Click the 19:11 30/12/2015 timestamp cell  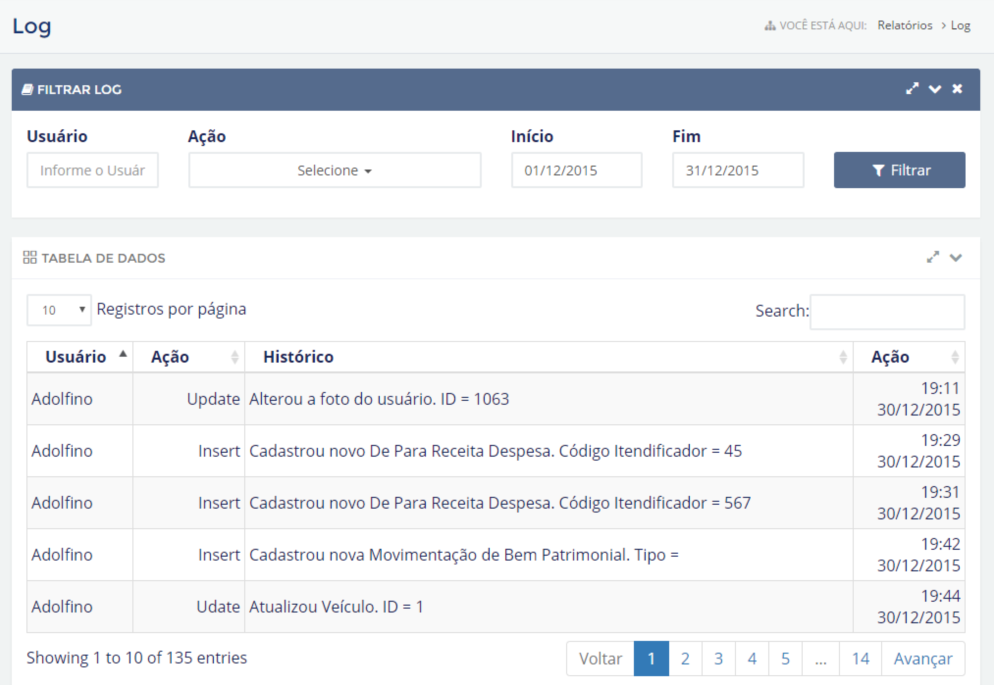pos(909,399)
